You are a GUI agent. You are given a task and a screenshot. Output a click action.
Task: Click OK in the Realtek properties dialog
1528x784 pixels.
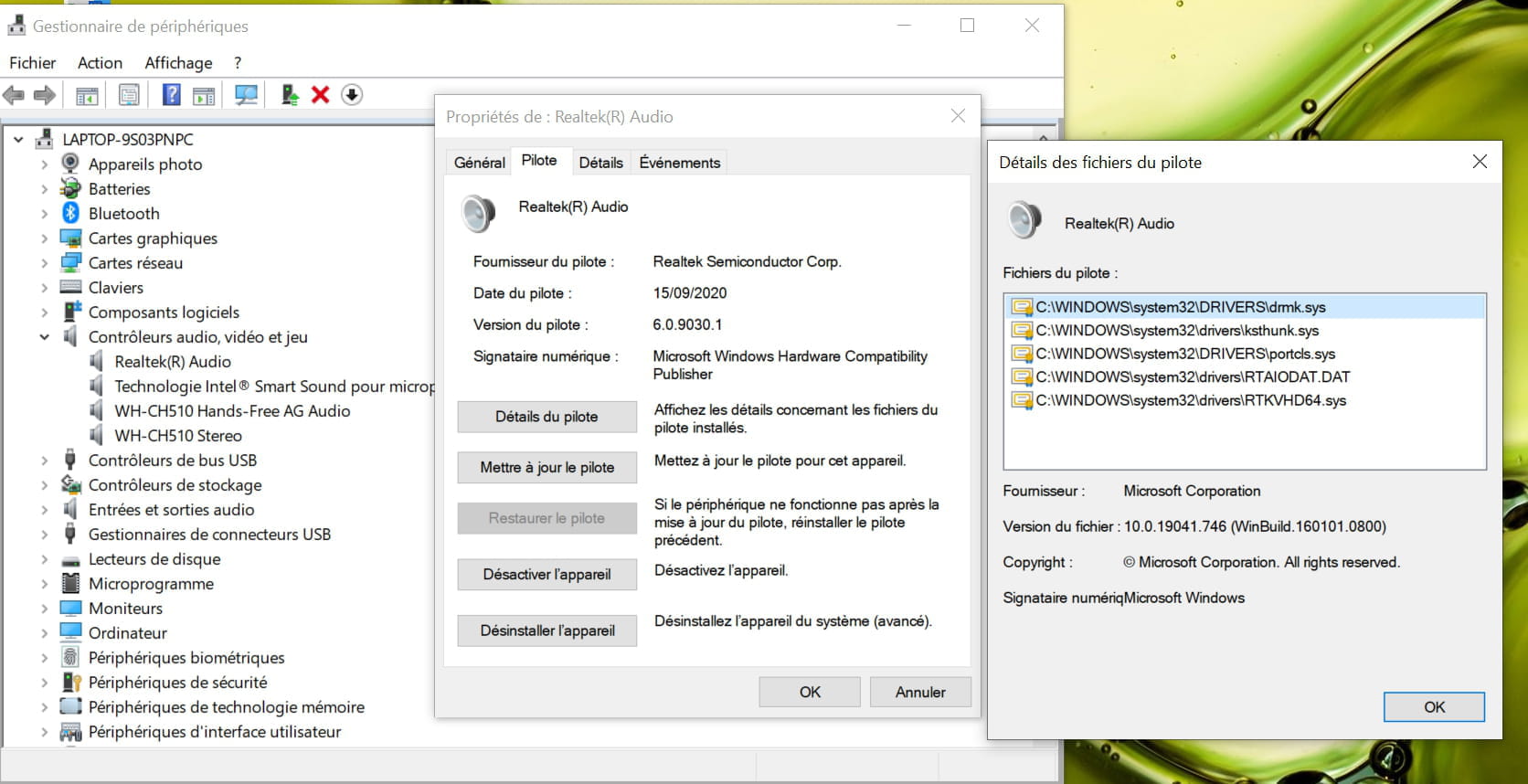point(810,692)
